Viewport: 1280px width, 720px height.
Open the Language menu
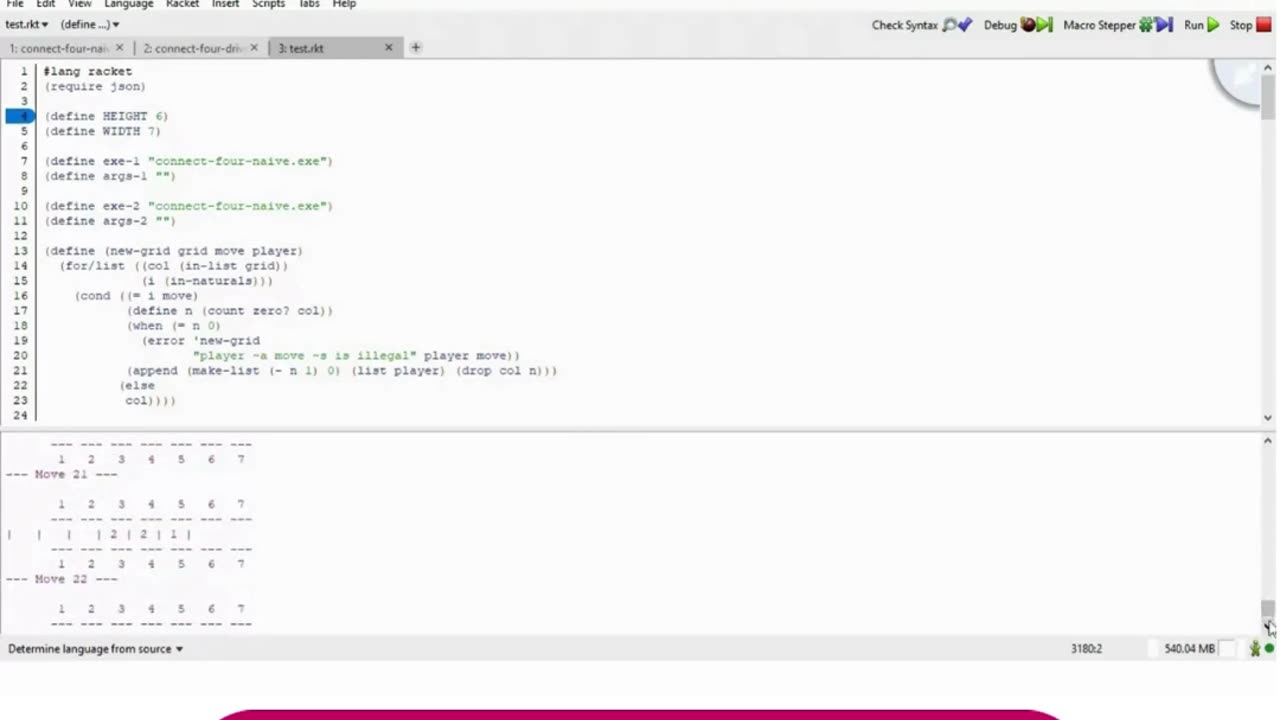point(129,4)
